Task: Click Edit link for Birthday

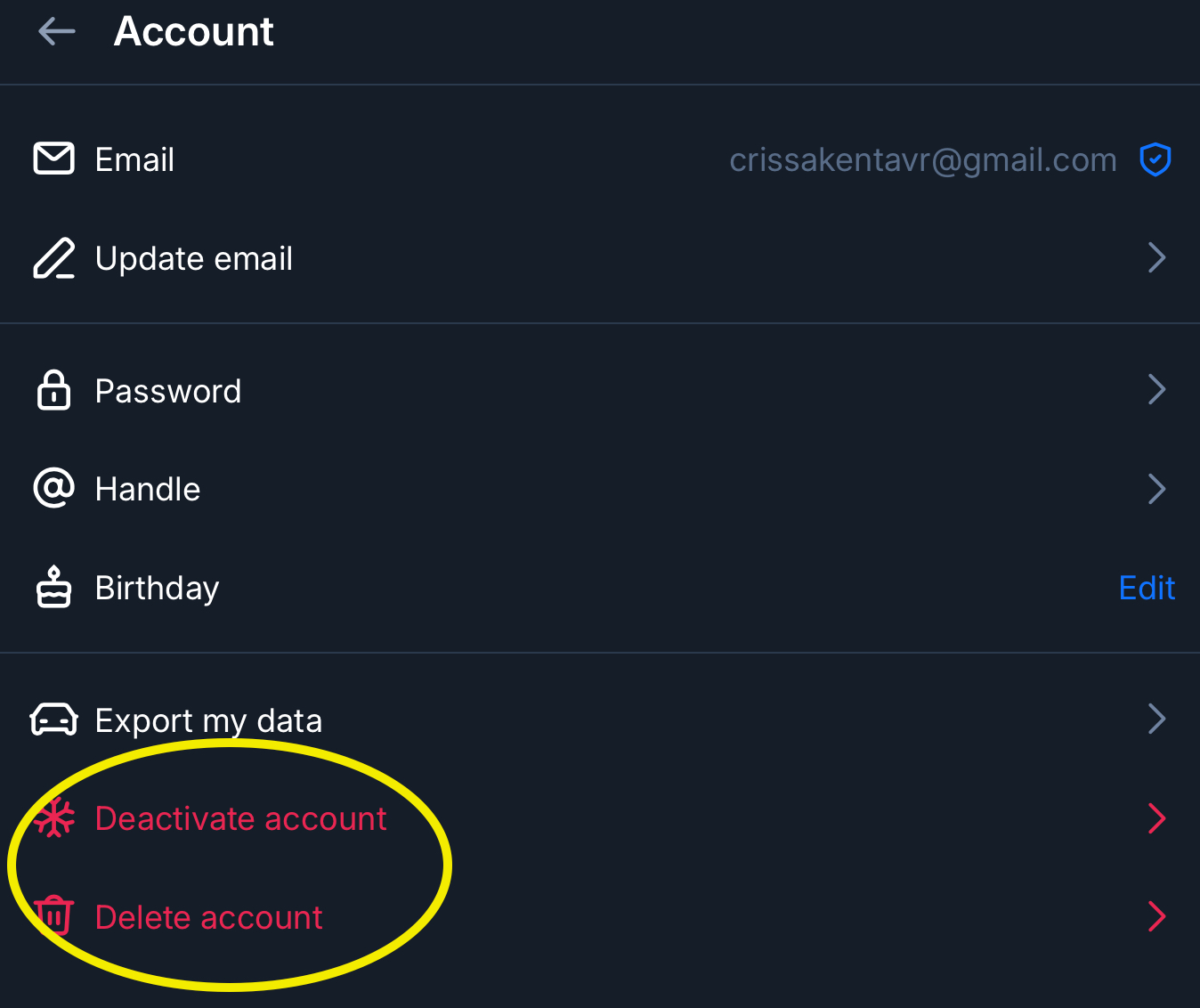Action: pyautogui.click(x=1147, y=588)
